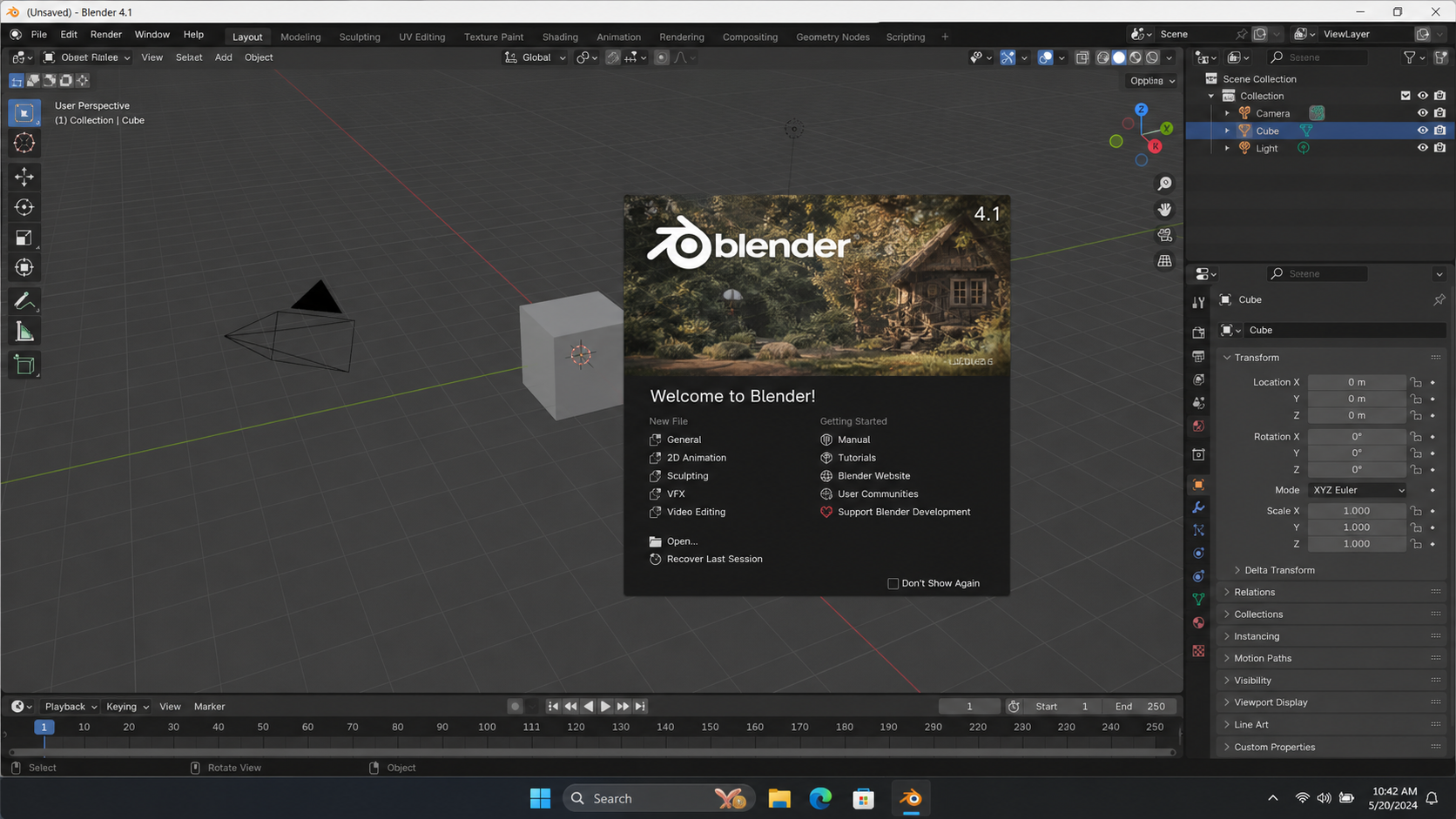Open the Render properties tab
The height and width of the screenshot is (819, 1456).
[1199, 332]
